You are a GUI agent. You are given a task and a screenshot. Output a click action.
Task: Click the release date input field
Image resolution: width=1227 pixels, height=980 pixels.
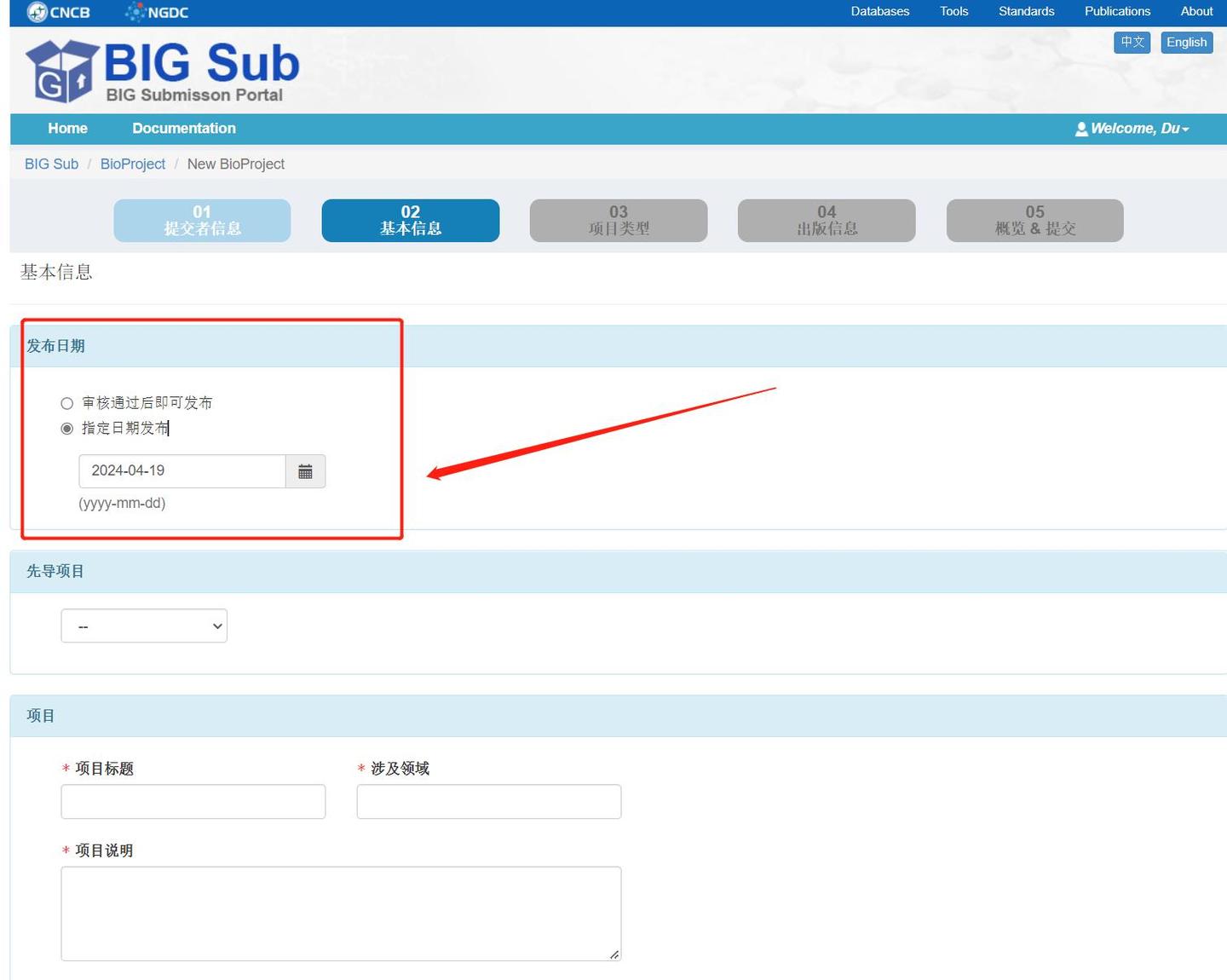(x=182, y=471)
